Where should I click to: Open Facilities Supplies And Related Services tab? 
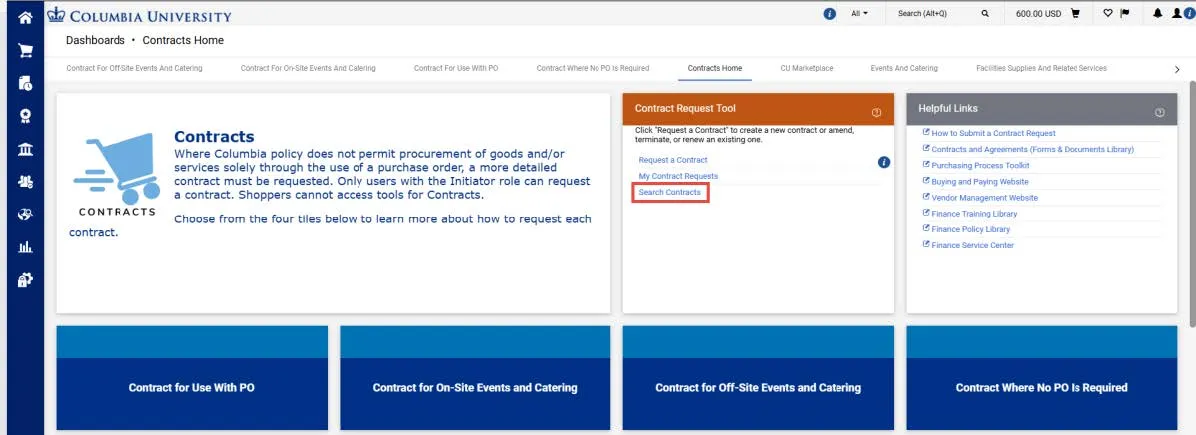tap(1041, 69)
